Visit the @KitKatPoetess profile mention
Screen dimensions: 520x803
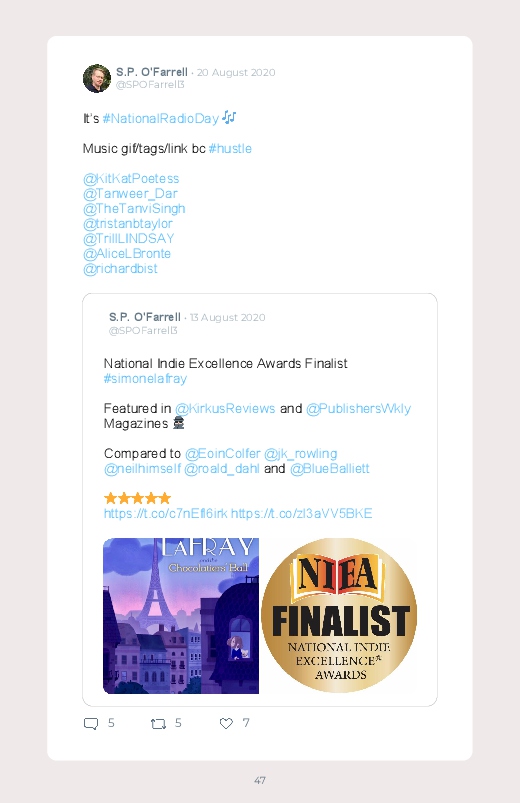(x=131, y=179)
